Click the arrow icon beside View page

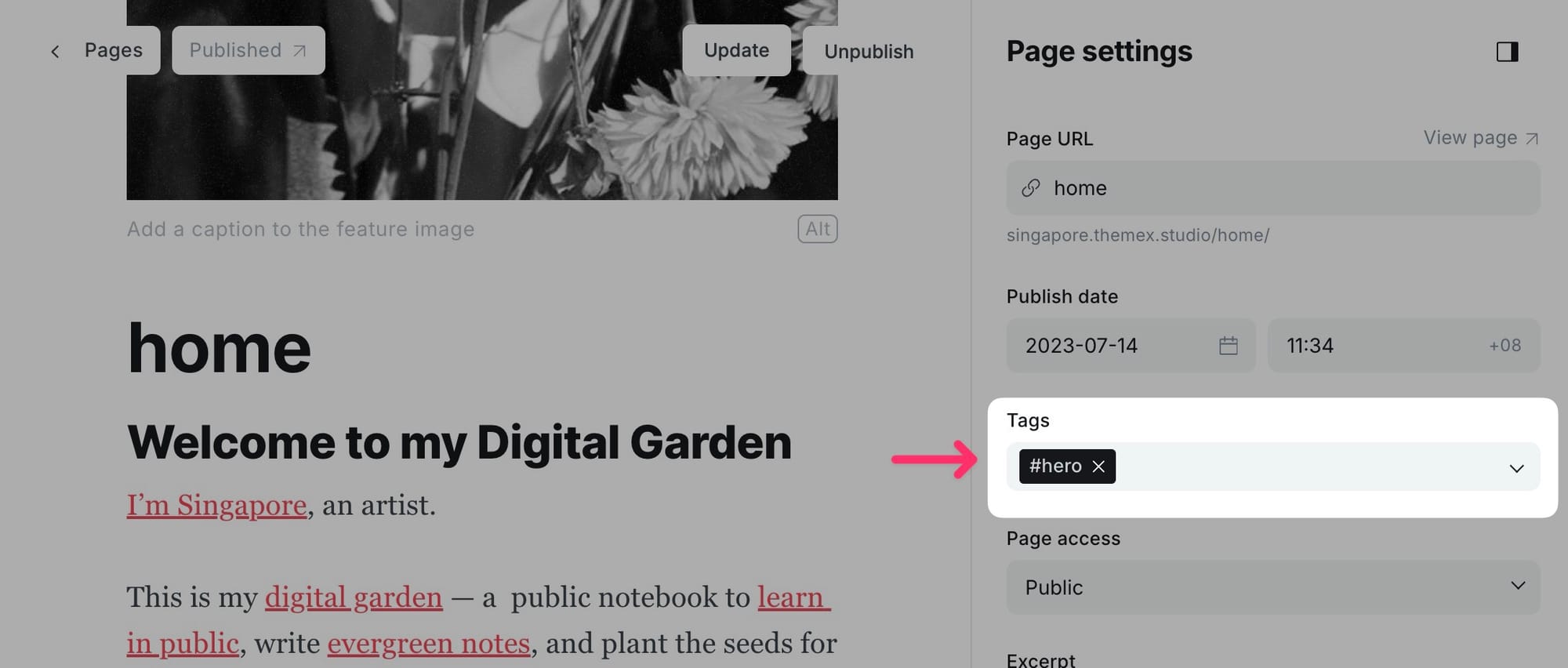pos(1531,139)
